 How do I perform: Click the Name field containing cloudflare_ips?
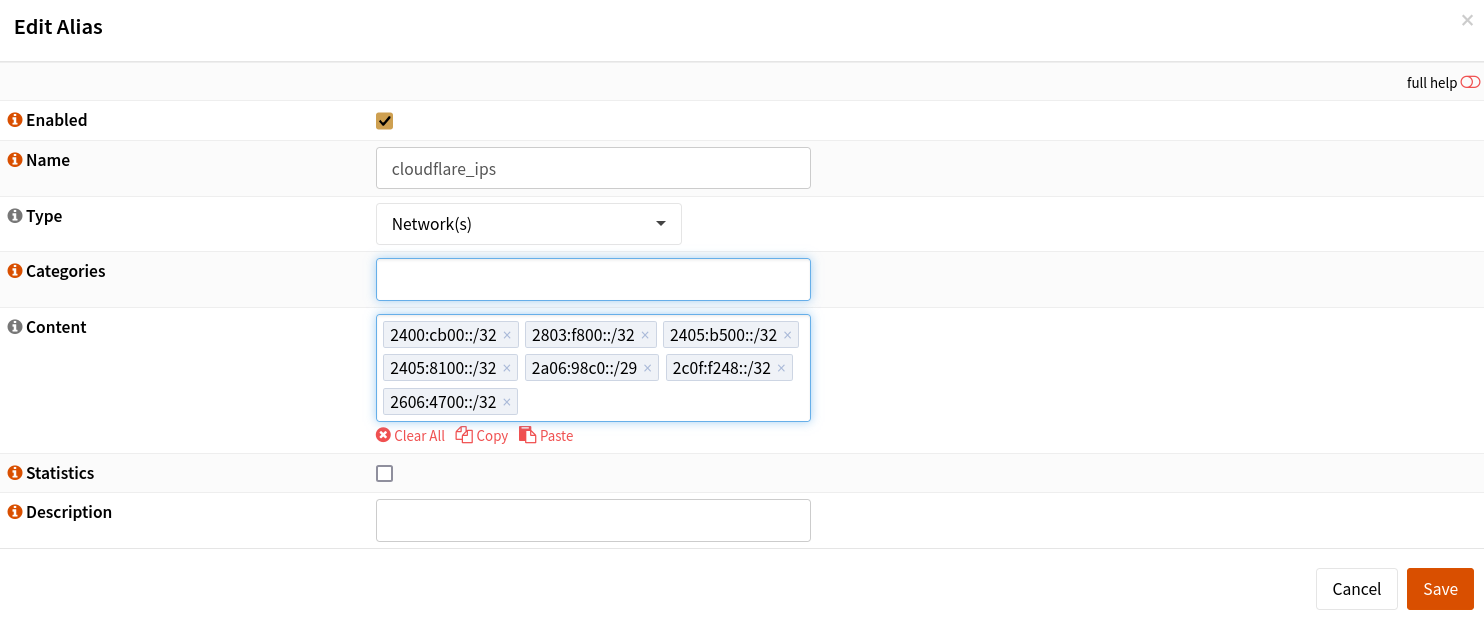pos(592,168)
